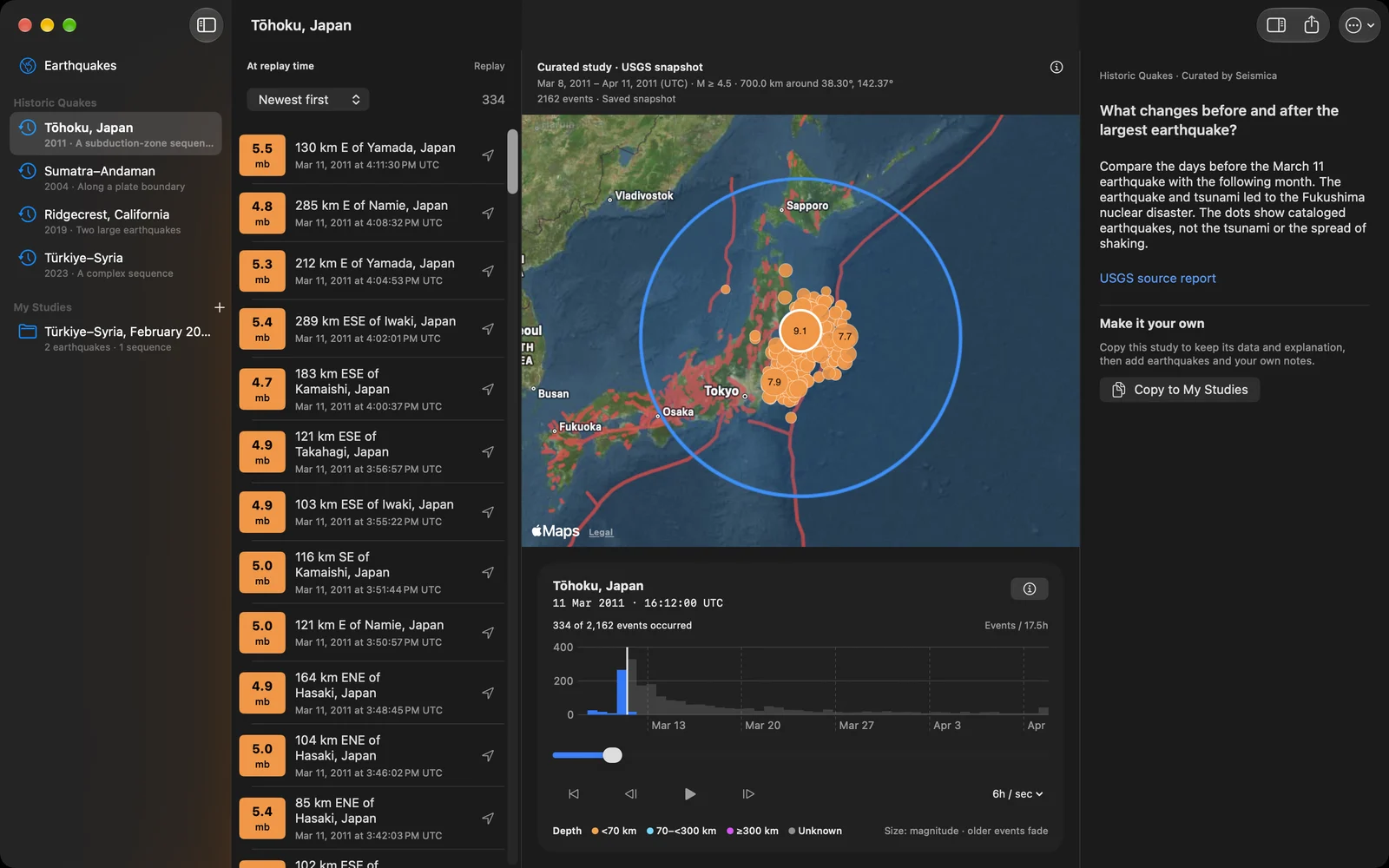Click the Mar 20 timeline label
This screenshot has height=868, width=1389.
pyautogui.click(x=763, y=726)
